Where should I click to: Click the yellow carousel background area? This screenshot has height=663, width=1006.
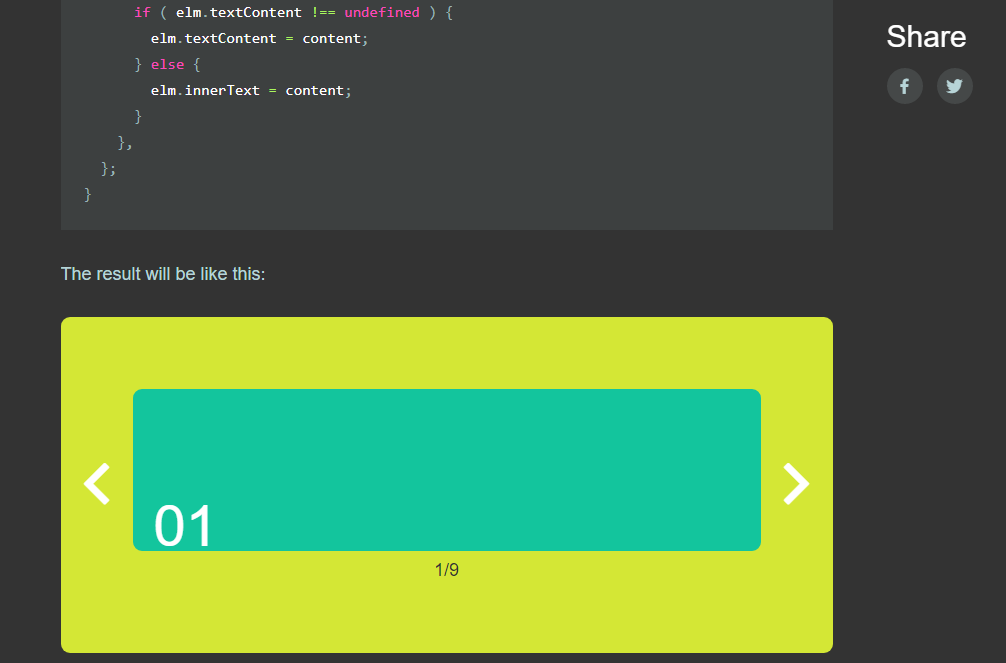click(x=446, y=620)
